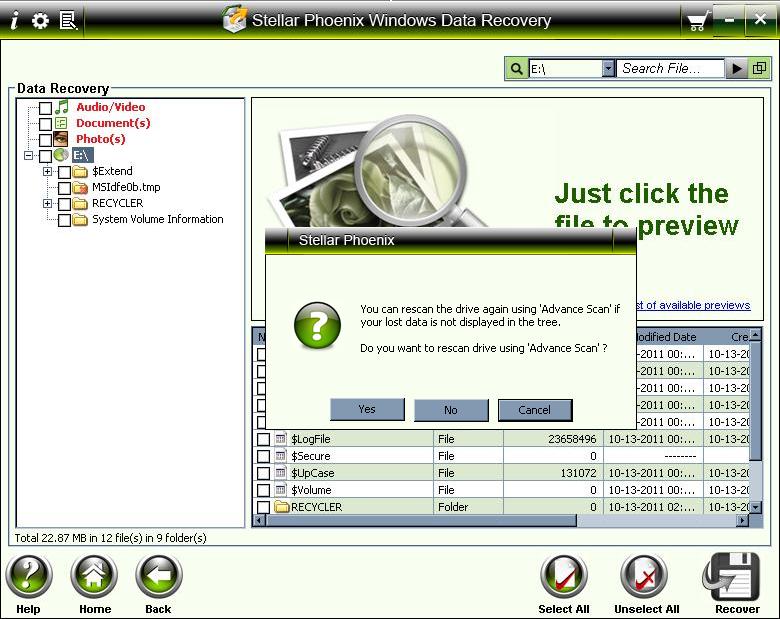Click the MSIdfe0b.tmp deleted folder icon
The width and height of the screenshot is (780, 619).
tap(80, 188)
